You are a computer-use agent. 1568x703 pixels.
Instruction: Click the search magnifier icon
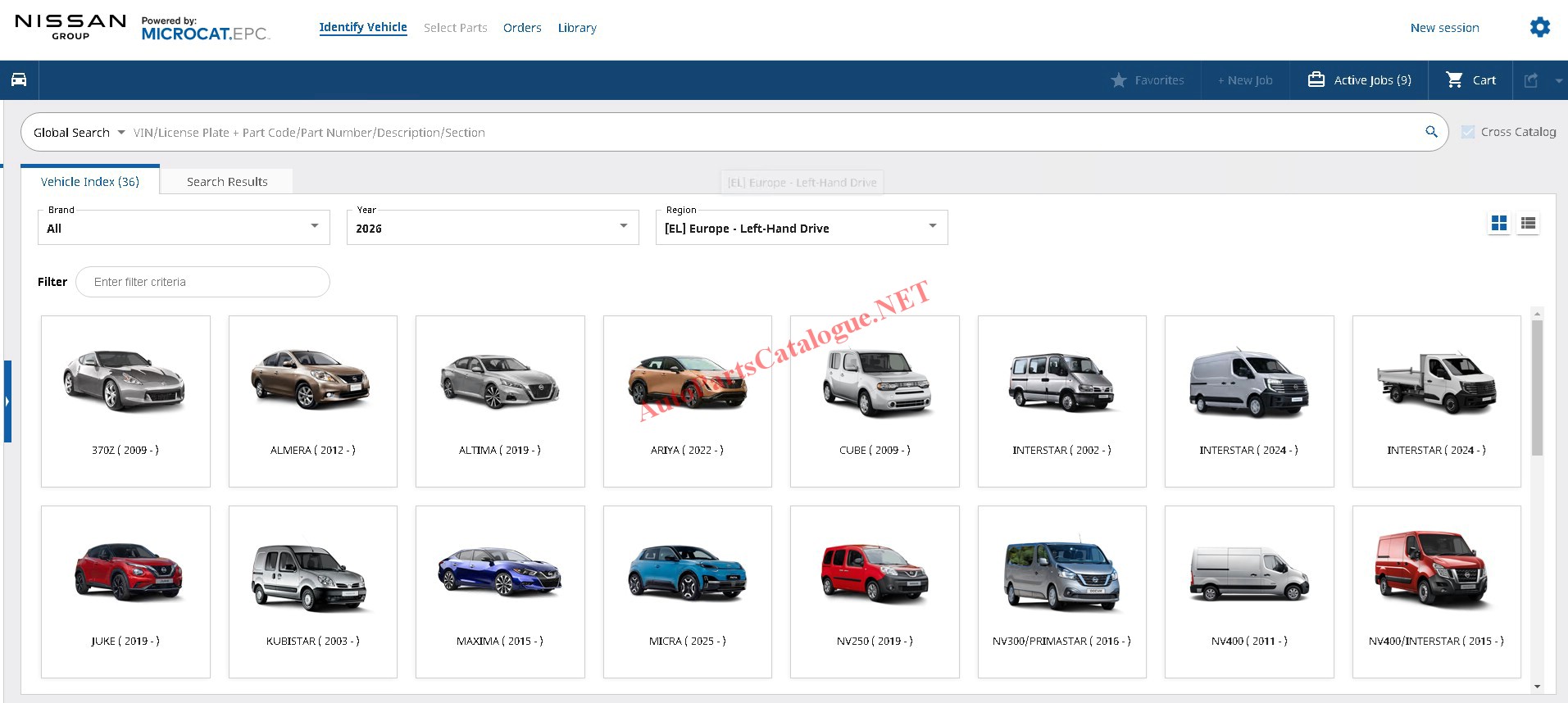[x=1431, y=132]
